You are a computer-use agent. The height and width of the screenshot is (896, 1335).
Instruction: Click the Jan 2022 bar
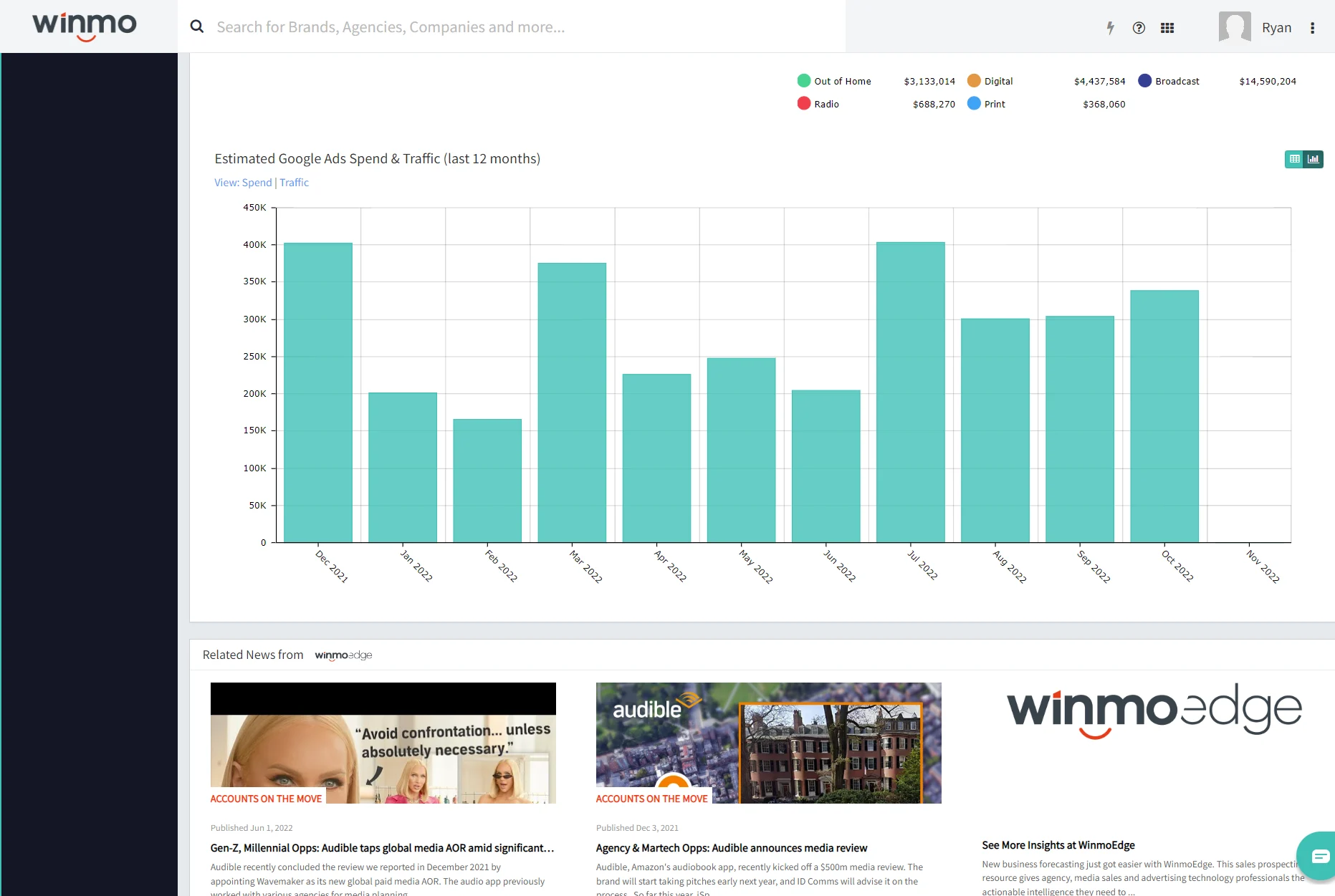[403, 467]
